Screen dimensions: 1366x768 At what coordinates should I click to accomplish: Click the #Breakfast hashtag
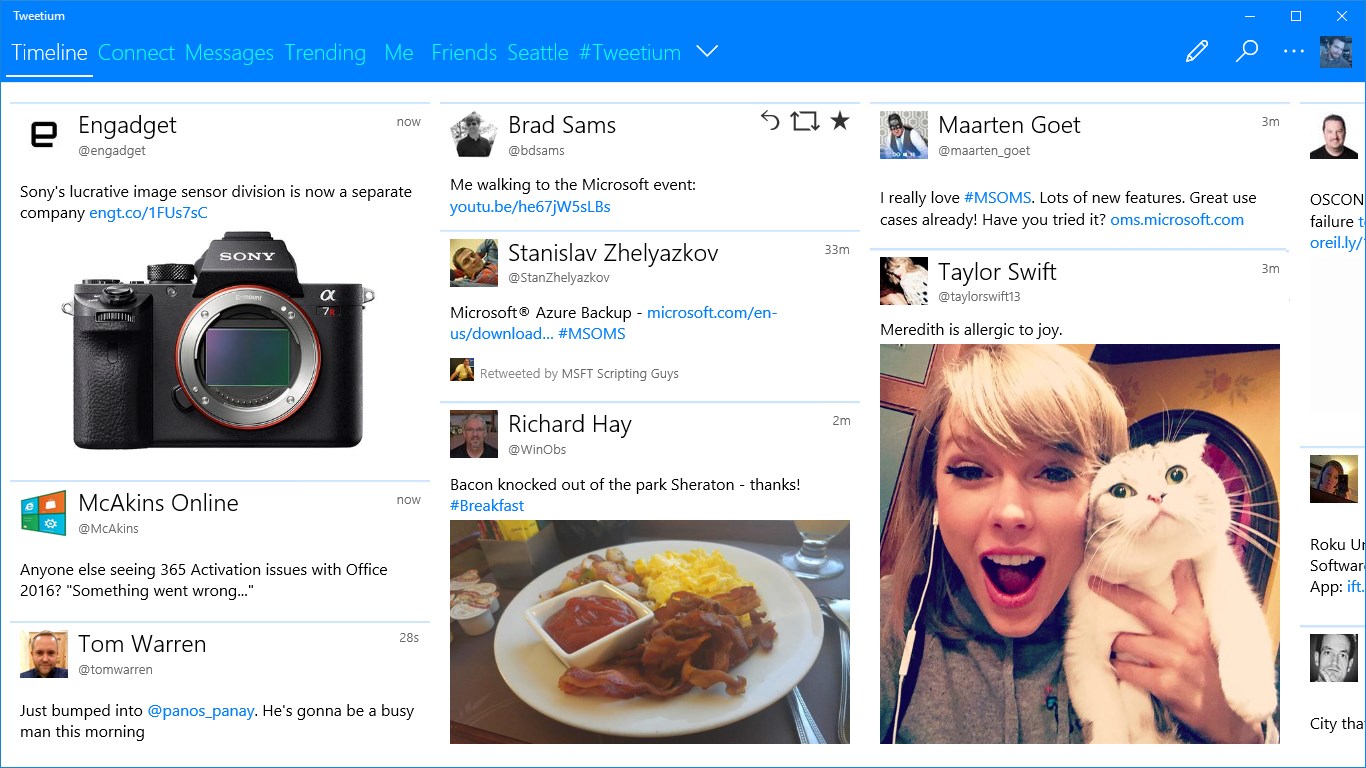[487, 506]
